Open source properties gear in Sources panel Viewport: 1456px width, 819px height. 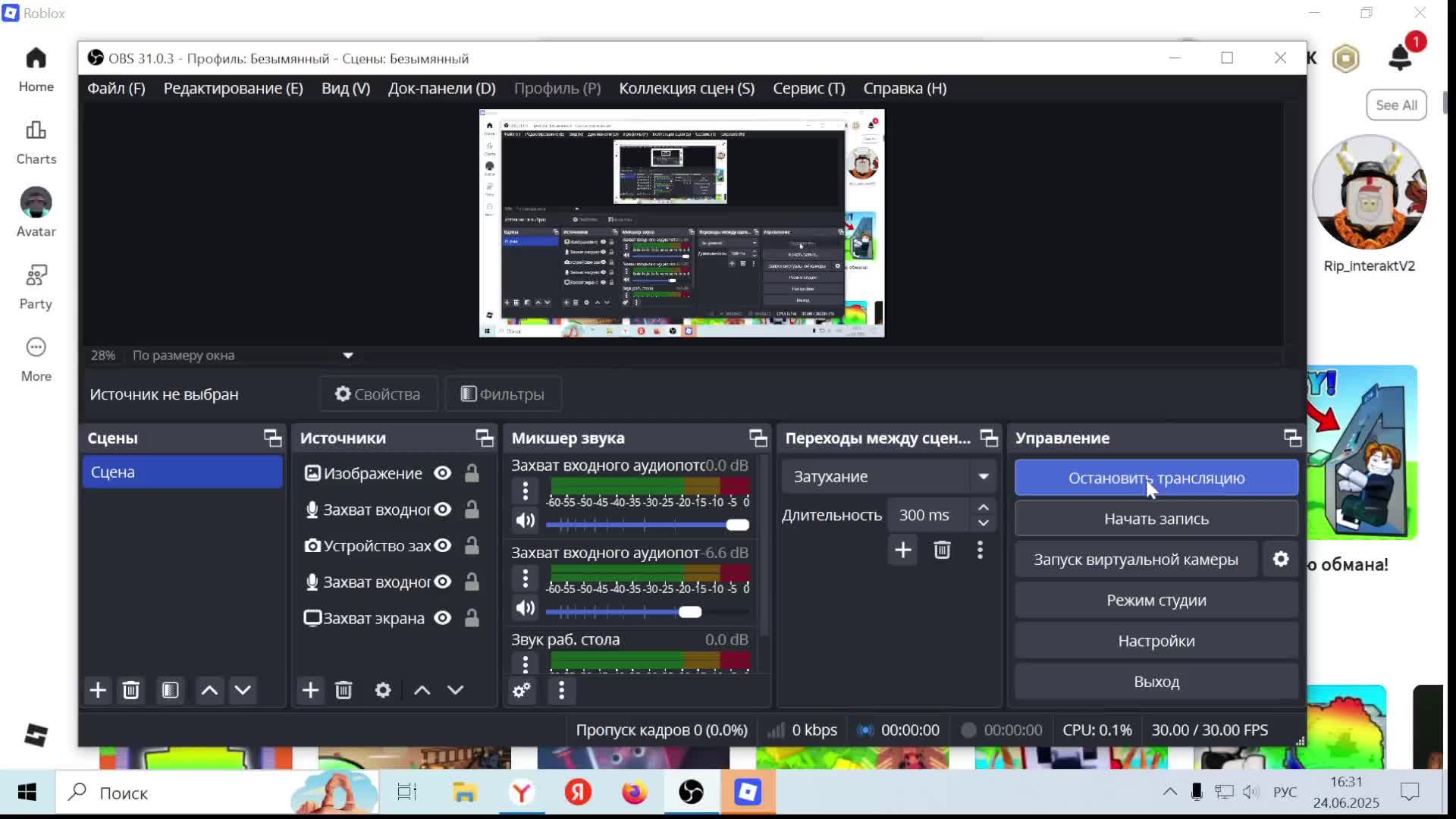(383, 690)
